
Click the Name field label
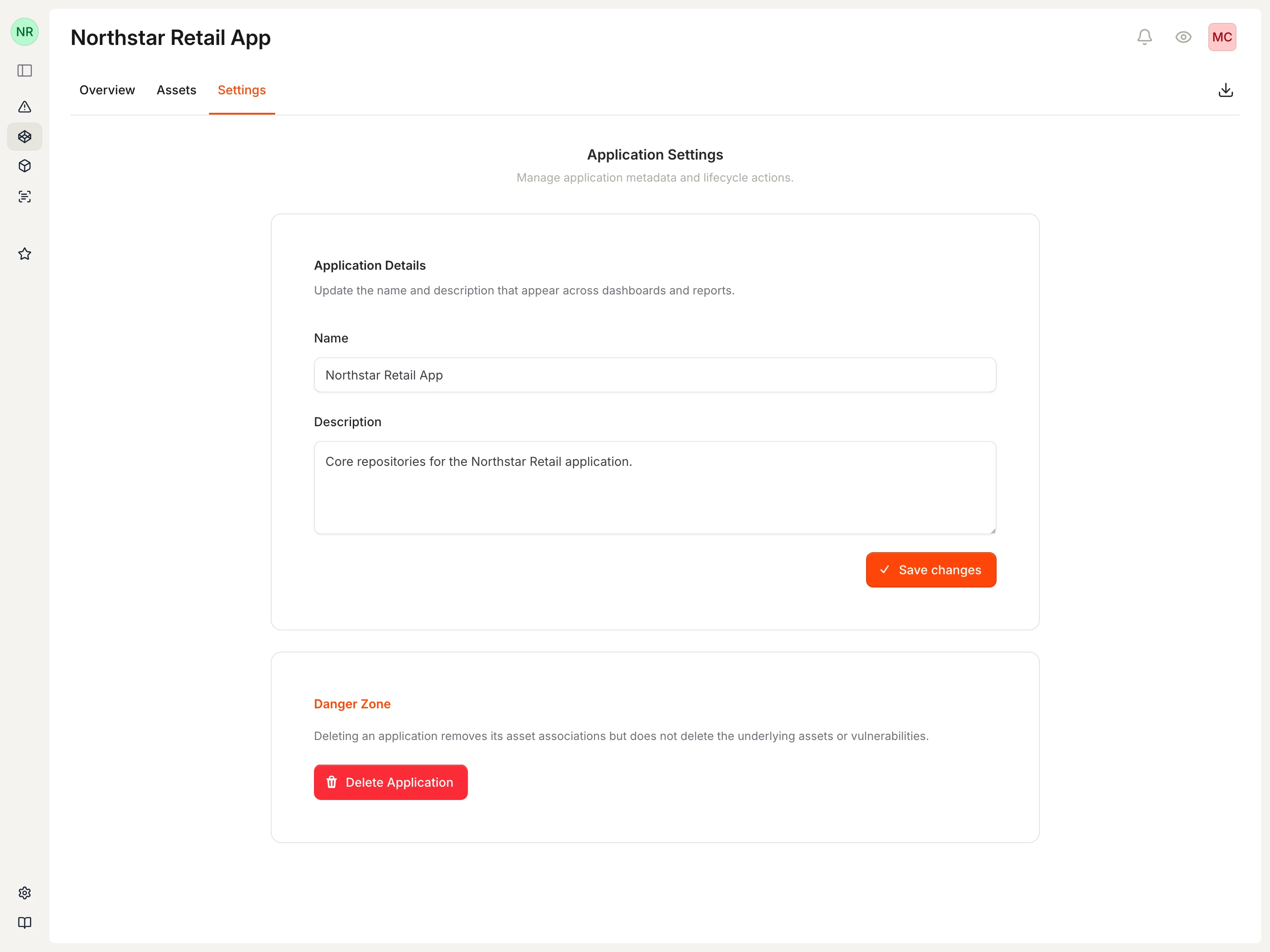(x=331, y=338)
